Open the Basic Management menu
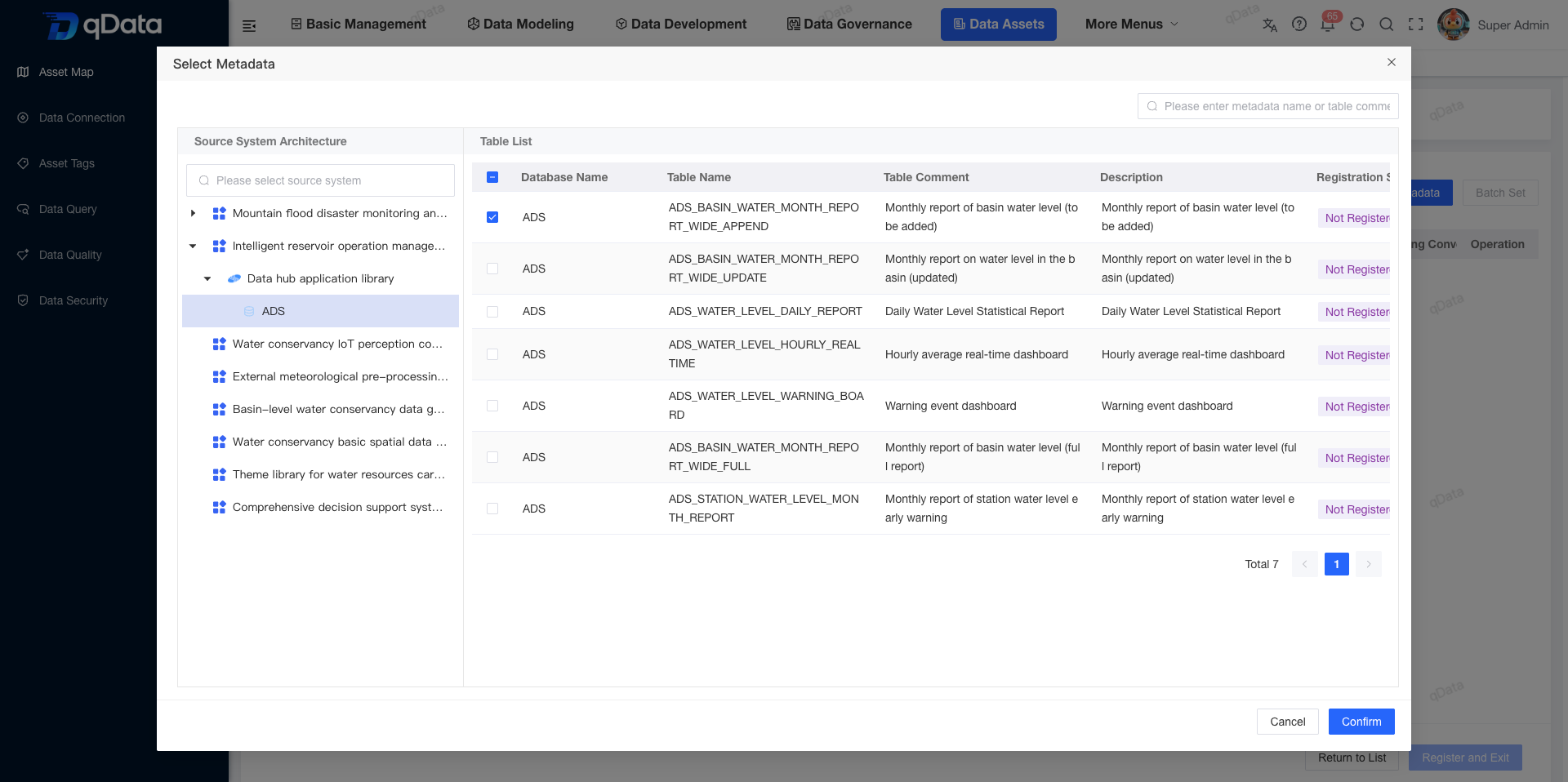Screen dimensions: 1568x782 (x=359, y=24)
